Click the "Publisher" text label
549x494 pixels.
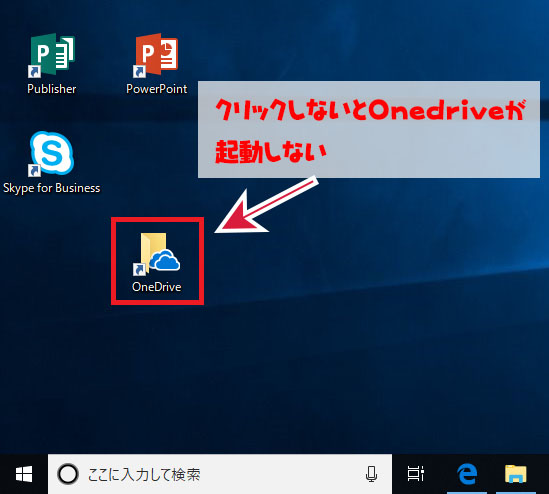pyautogui.click(x=51, y=89)
